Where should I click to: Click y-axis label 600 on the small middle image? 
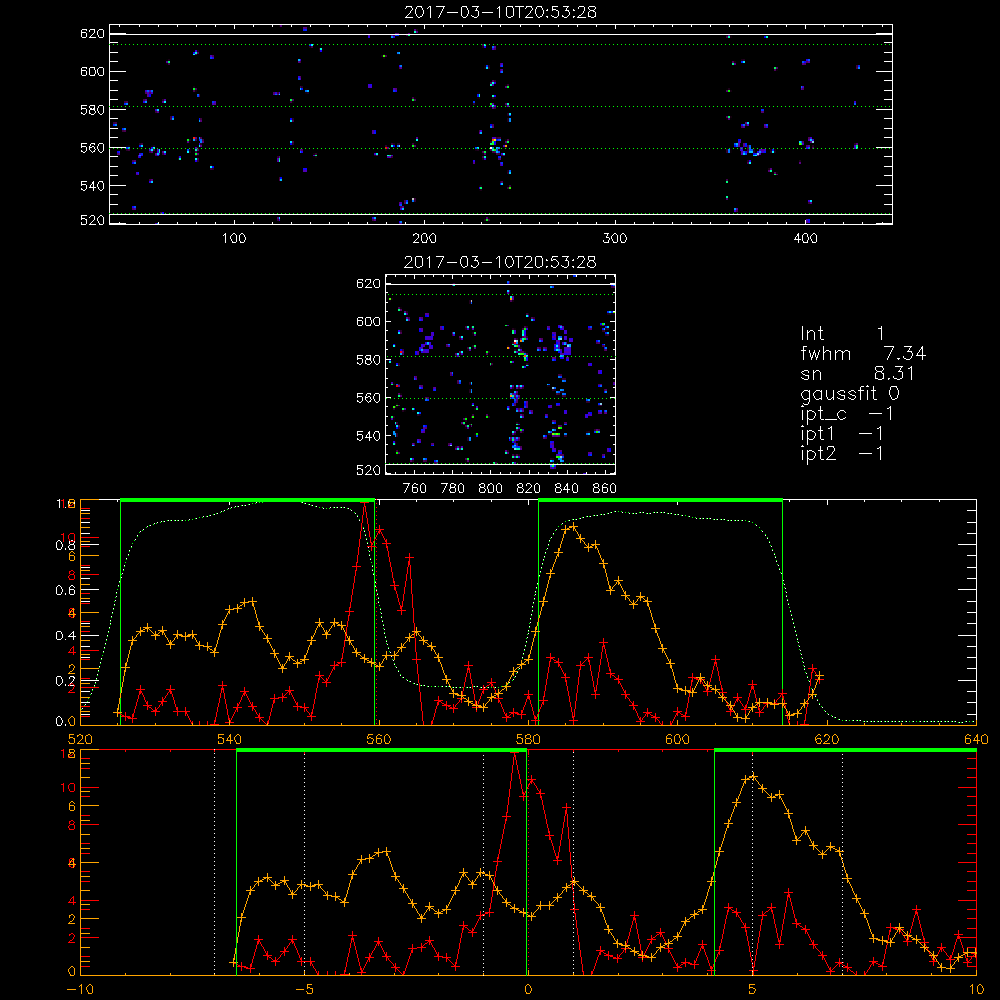(x=368, y=321)
